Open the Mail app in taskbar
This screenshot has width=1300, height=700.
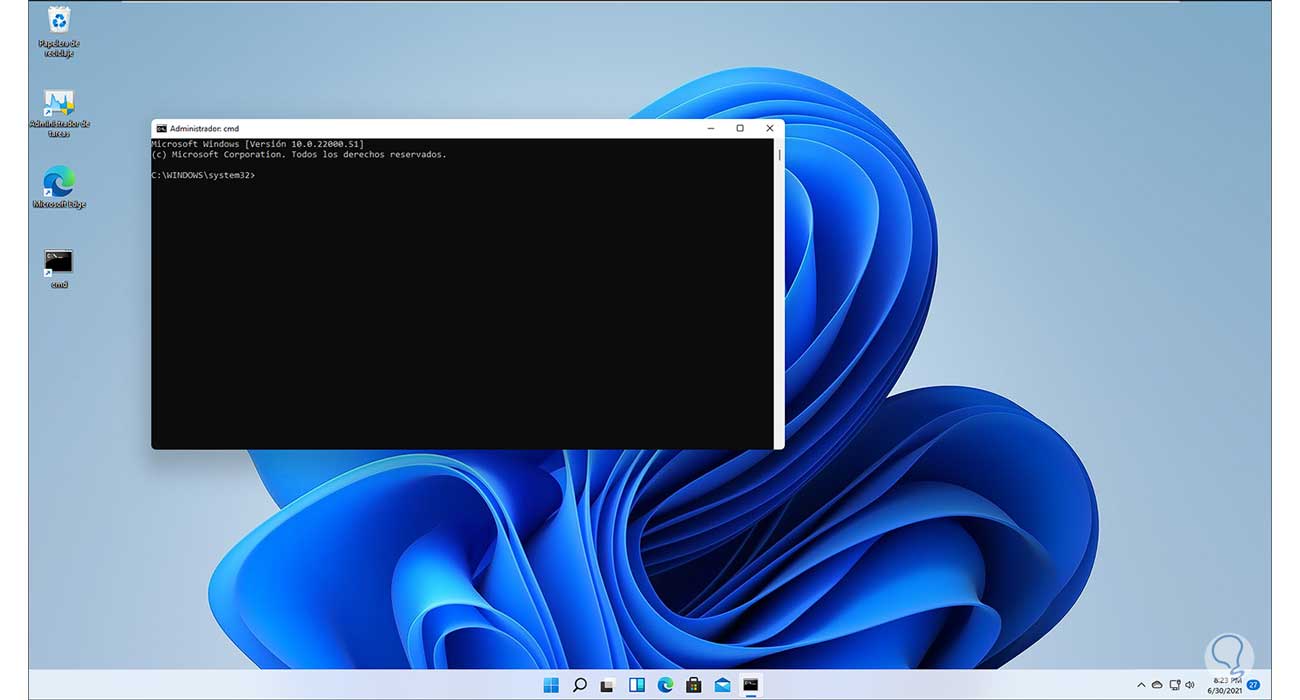point(722,685)
